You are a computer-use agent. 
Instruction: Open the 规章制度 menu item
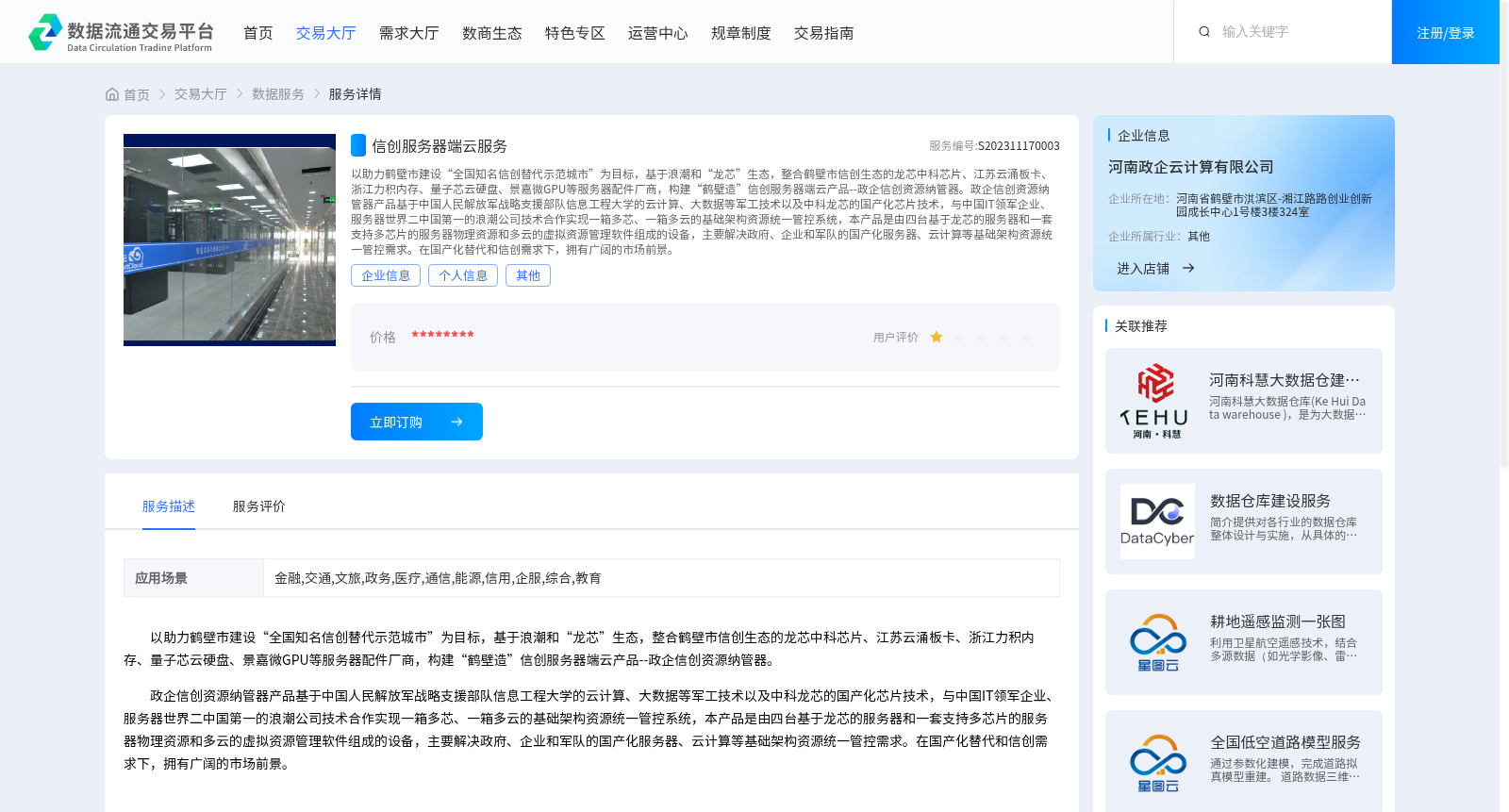click(x=741, y=33)
